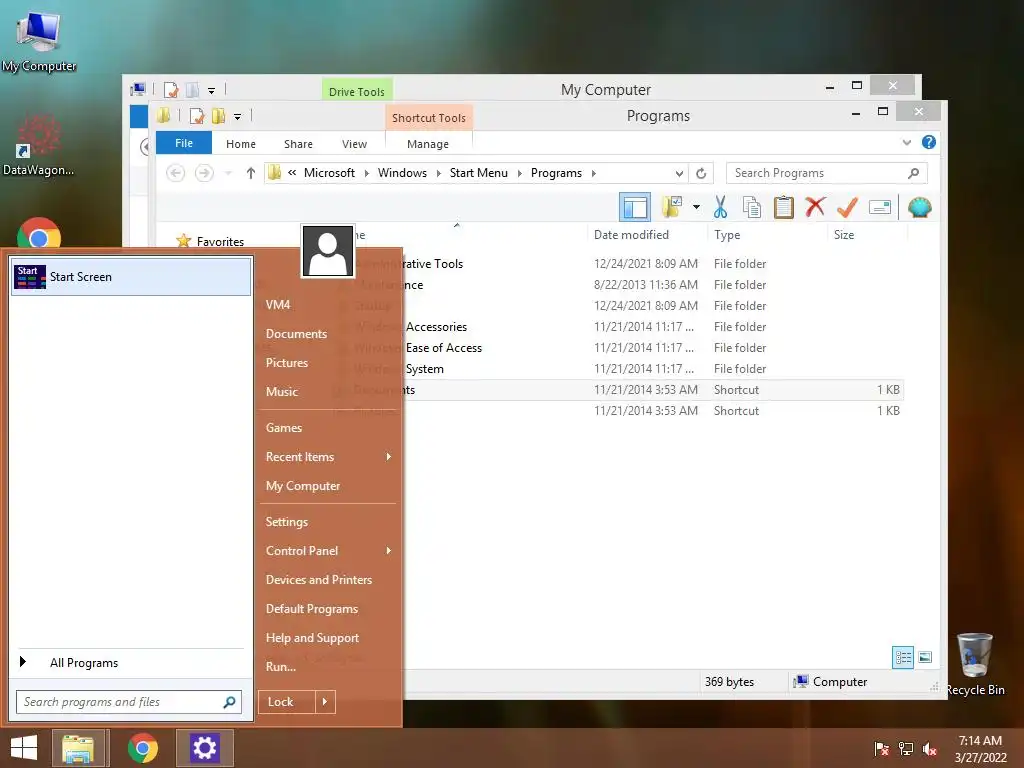Open the Manage ribbon tab
The image size is (1024, 768).
pyautogui.click(x=428, y=144)
